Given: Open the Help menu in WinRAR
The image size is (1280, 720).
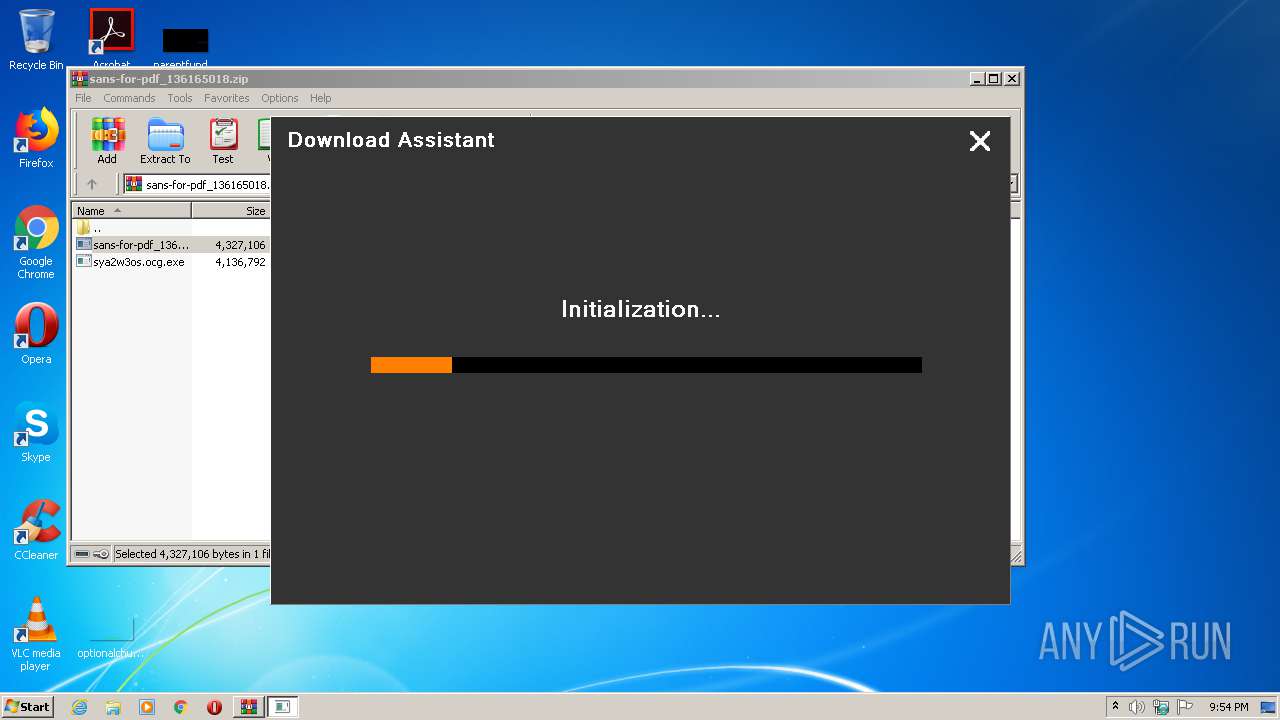Looking at the screenshot, I should tap(320, 98).
